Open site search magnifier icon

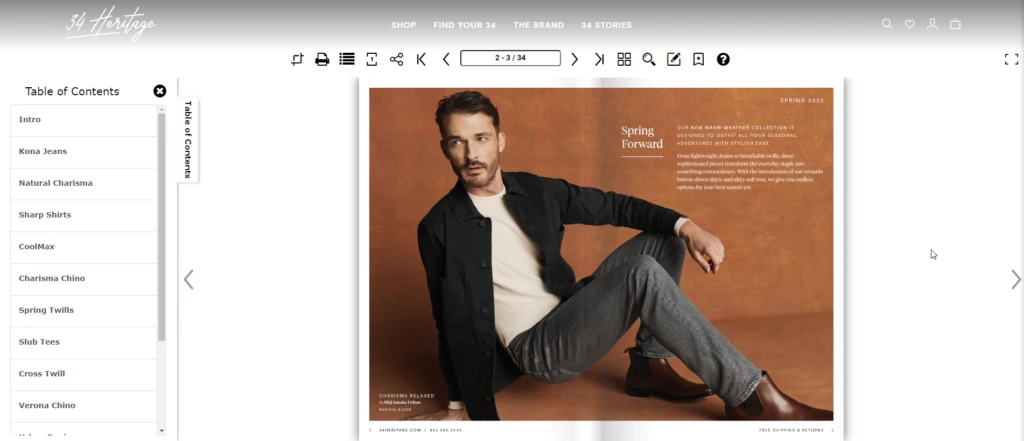pos(887,24)
